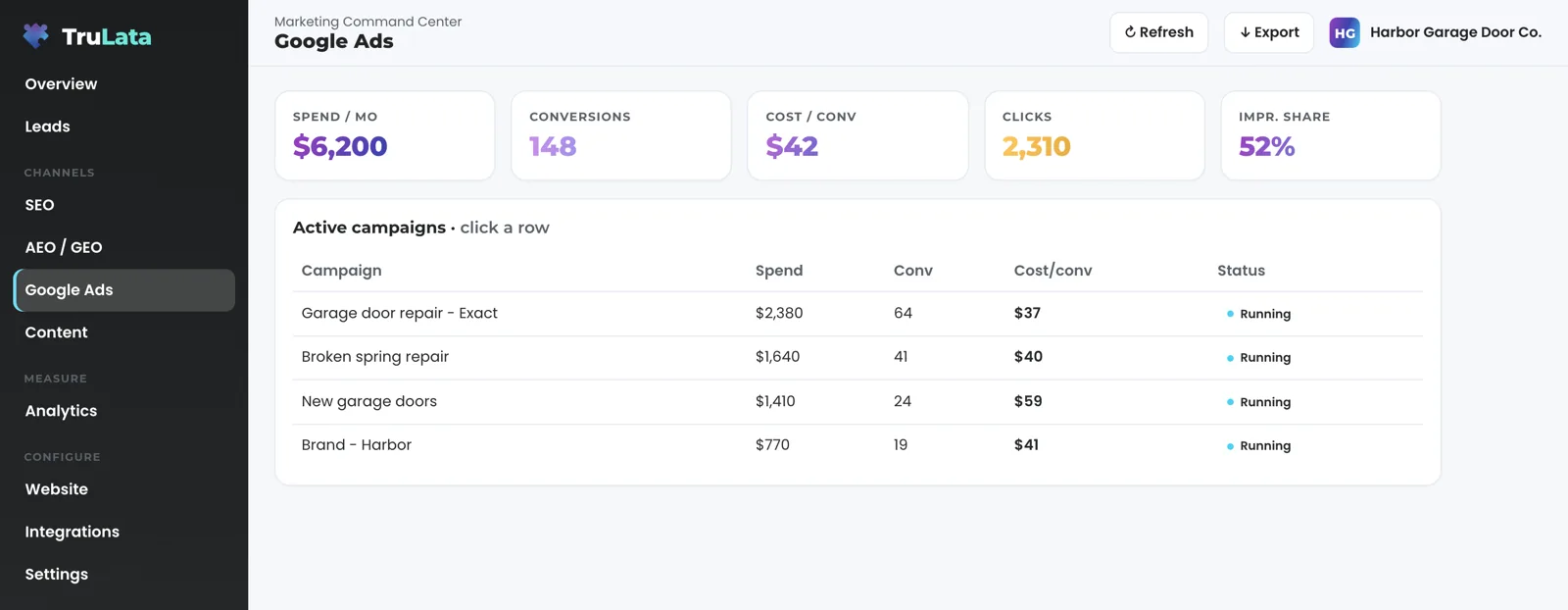Click the Campaign column header
The image size is (1568, 610).
pos(341,271)
